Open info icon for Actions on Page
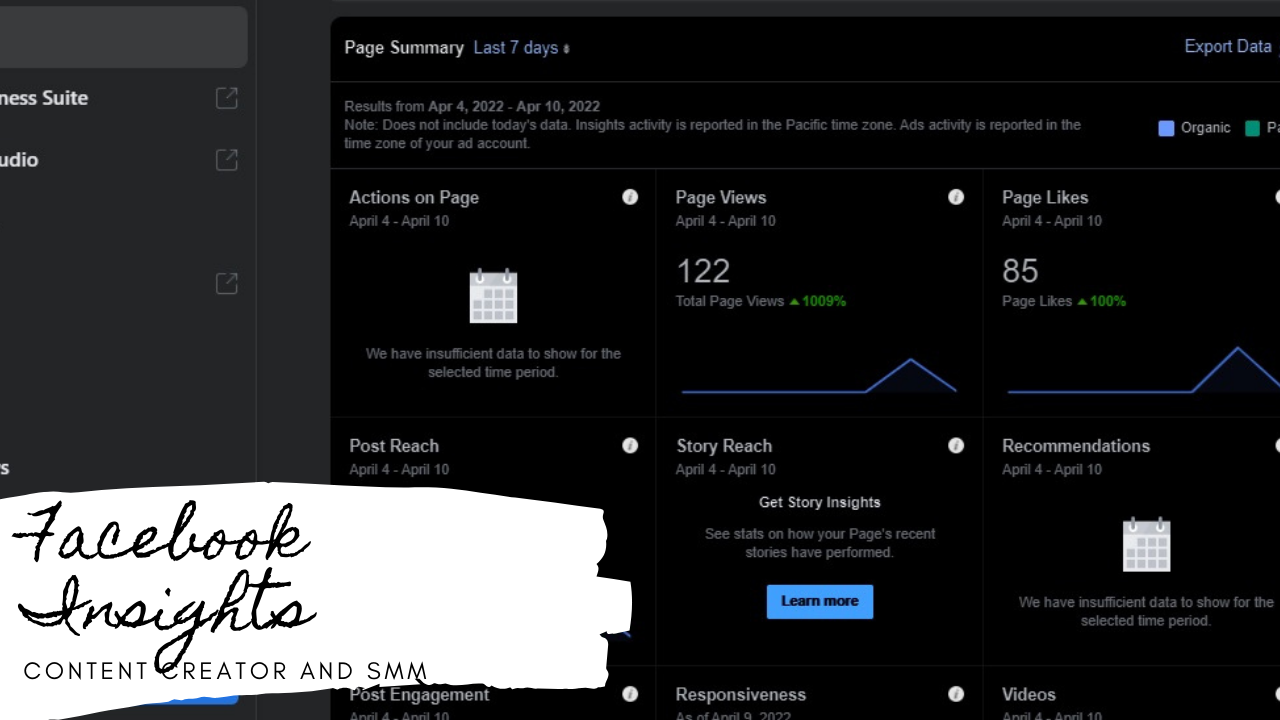The image size is (1280, 720). point(630,197)
